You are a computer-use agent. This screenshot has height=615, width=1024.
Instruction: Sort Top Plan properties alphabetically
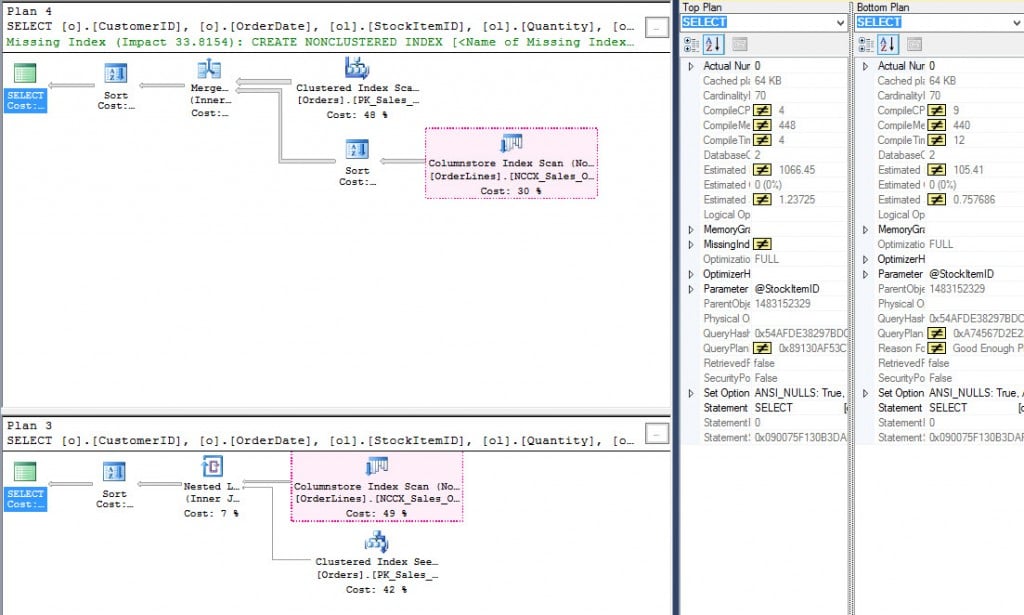click(x=714, y=44)
